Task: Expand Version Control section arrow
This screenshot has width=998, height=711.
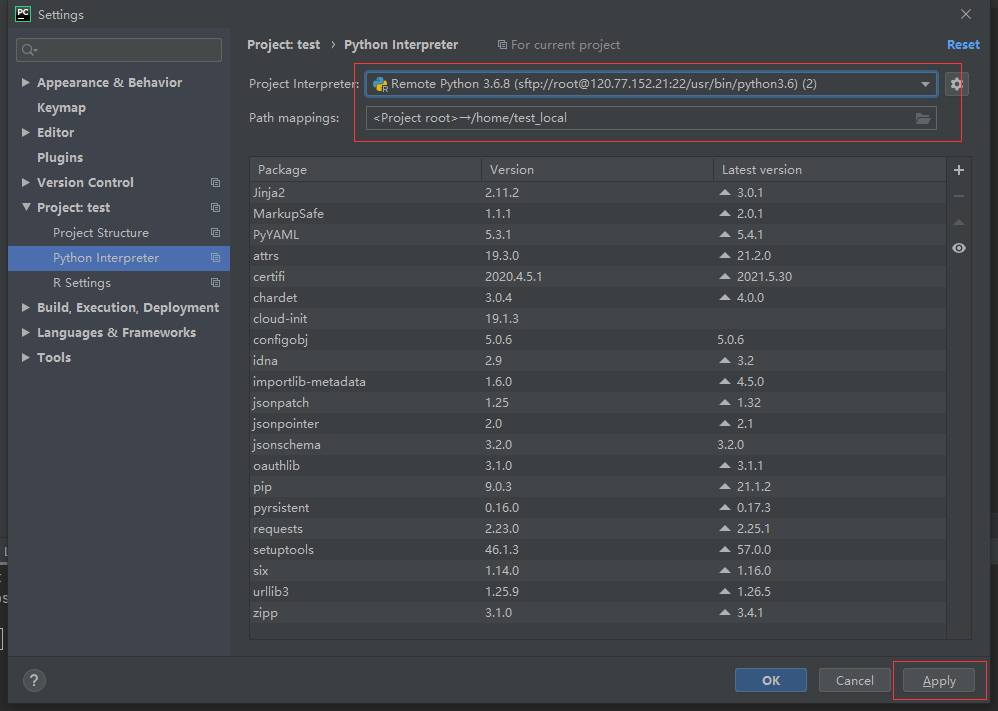Action: [25, 183]
